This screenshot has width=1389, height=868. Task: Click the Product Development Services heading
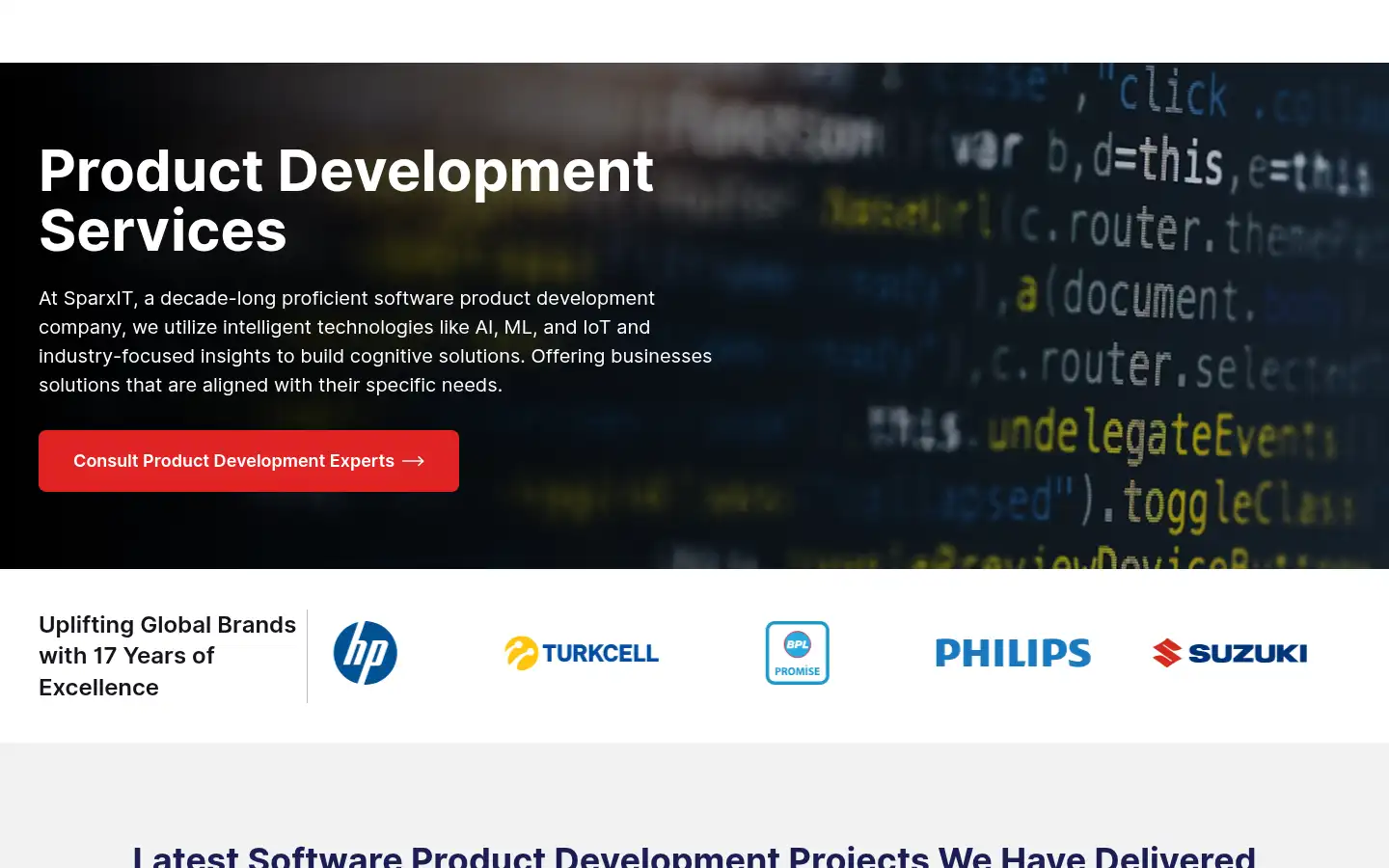(346, 201)
